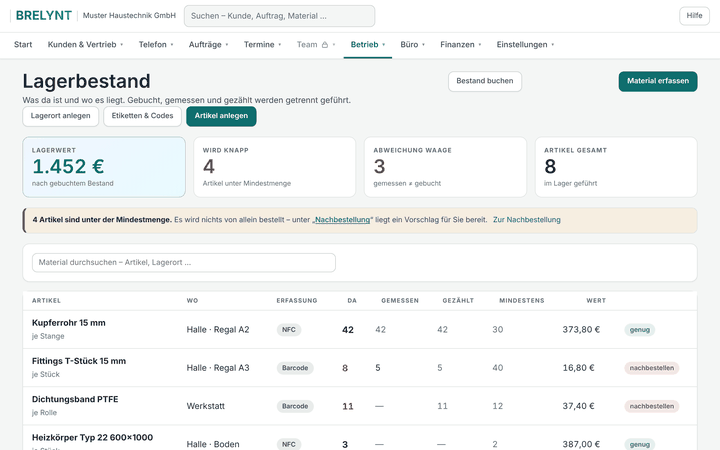Click the Gezählt column header
The image size is (720, 450).
(x=458, y=301)
